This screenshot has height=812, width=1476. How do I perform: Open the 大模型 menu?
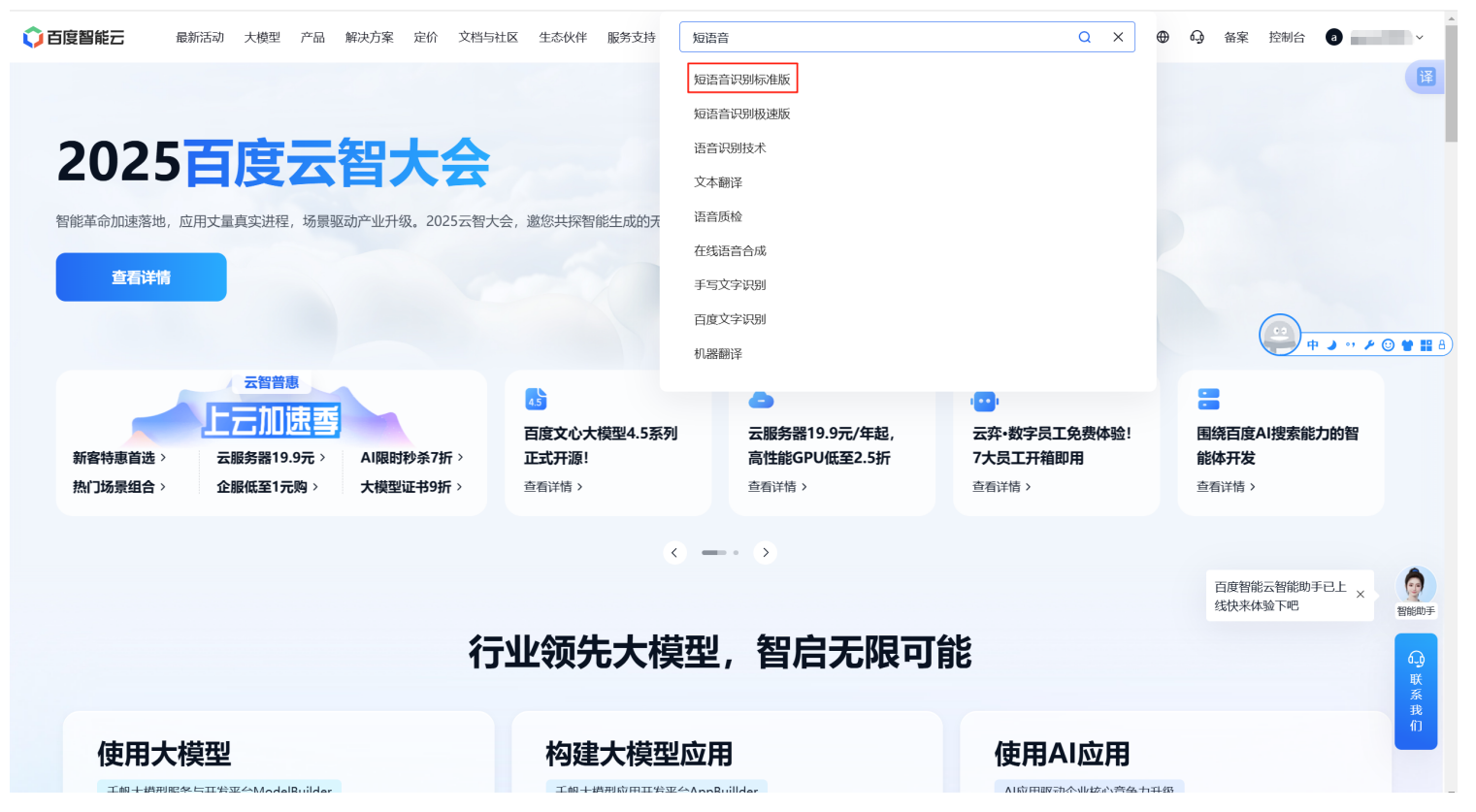(262, 37)
